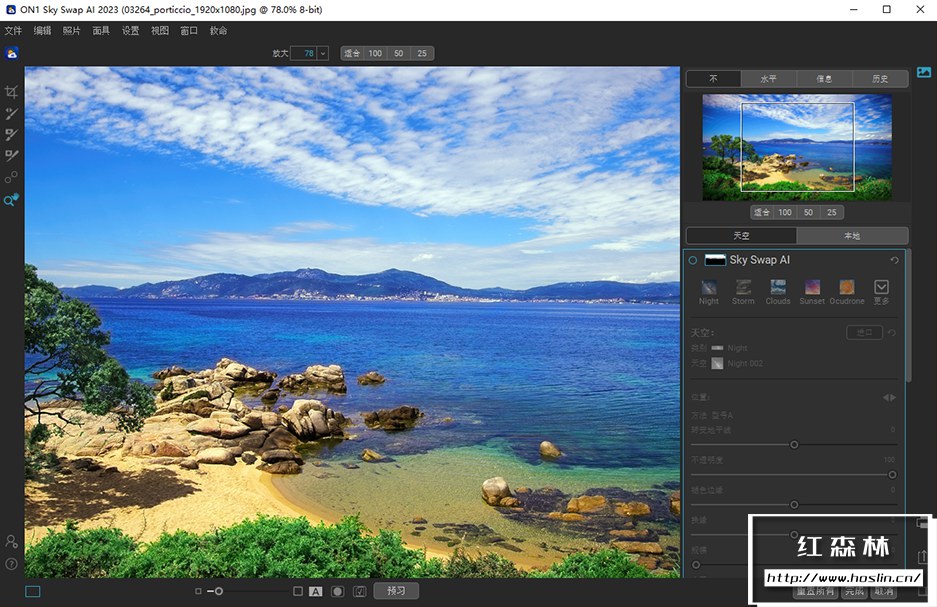
Task: Select the Crop tool in left toolbar
Action: [12, 92]
